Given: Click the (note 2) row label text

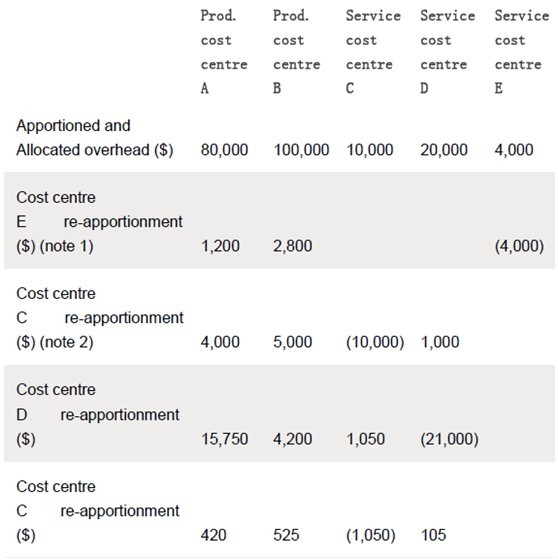Looking at the screenshot, I should [x=66, y=342].
